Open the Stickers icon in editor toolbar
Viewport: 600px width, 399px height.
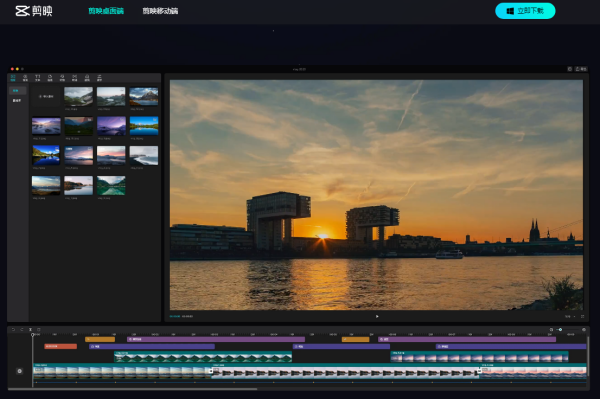50,78
